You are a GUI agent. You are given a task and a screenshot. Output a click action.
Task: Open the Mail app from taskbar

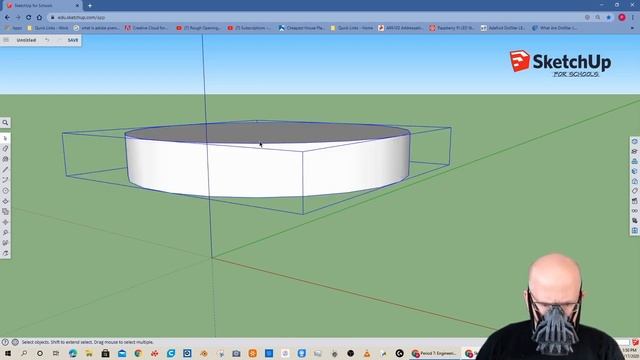point(122,353)
